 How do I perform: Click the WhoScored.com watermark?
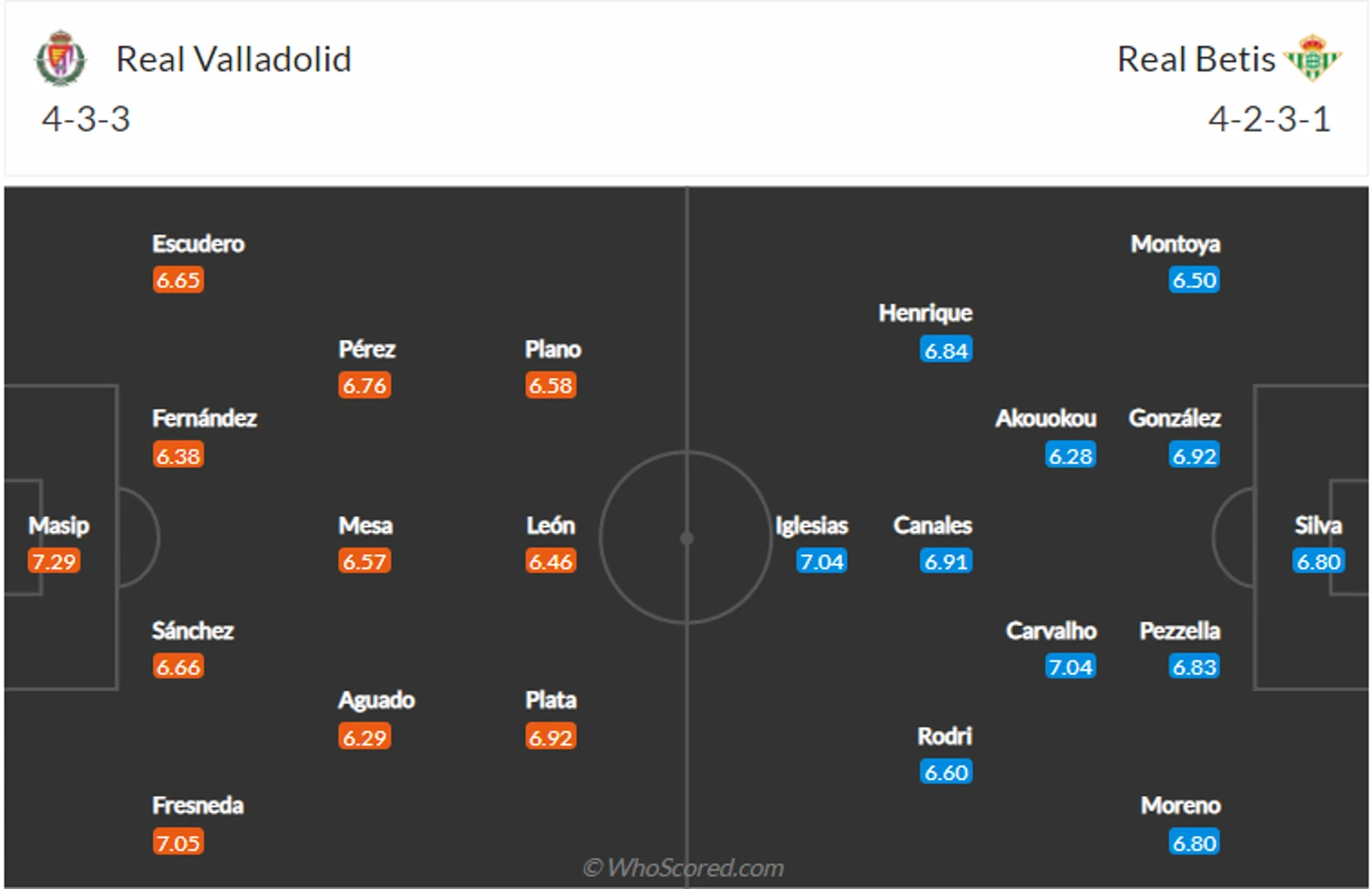683,867
